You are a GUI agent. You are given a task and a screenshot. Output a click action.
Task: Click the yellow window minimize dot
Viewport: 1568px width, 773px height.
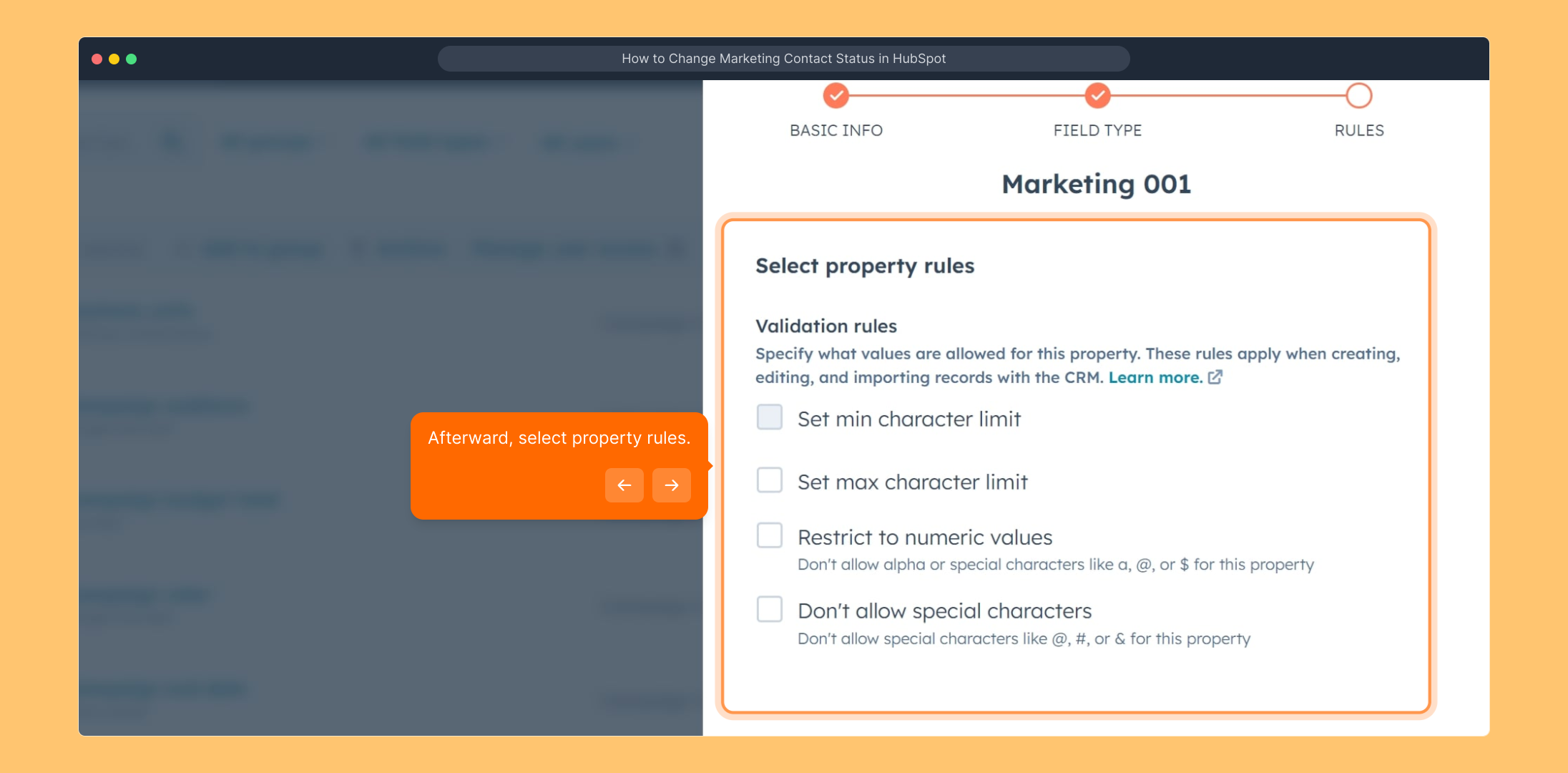(x=114, y=59)
